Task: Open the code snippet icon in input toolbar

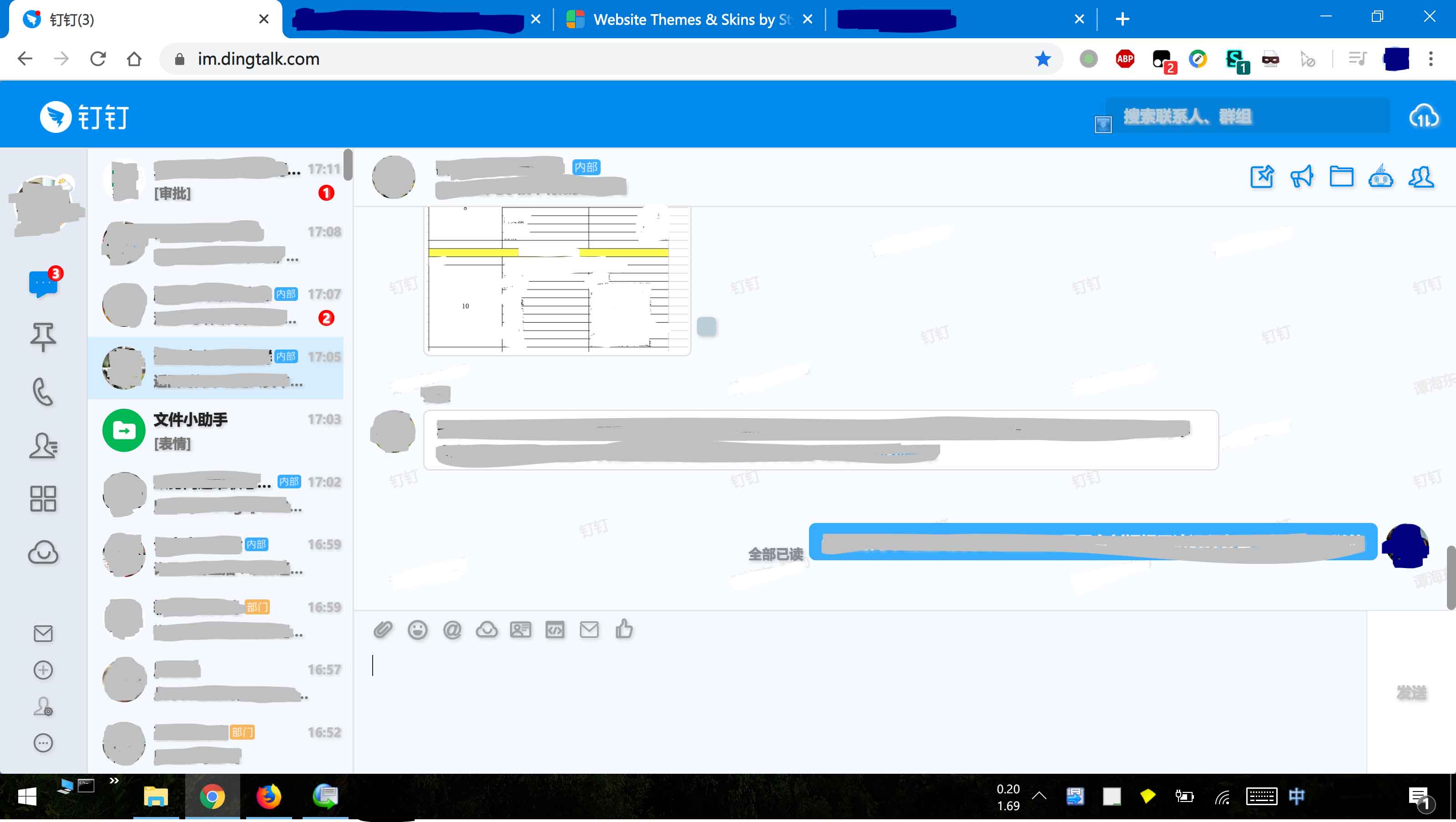Action: (555, 629)
